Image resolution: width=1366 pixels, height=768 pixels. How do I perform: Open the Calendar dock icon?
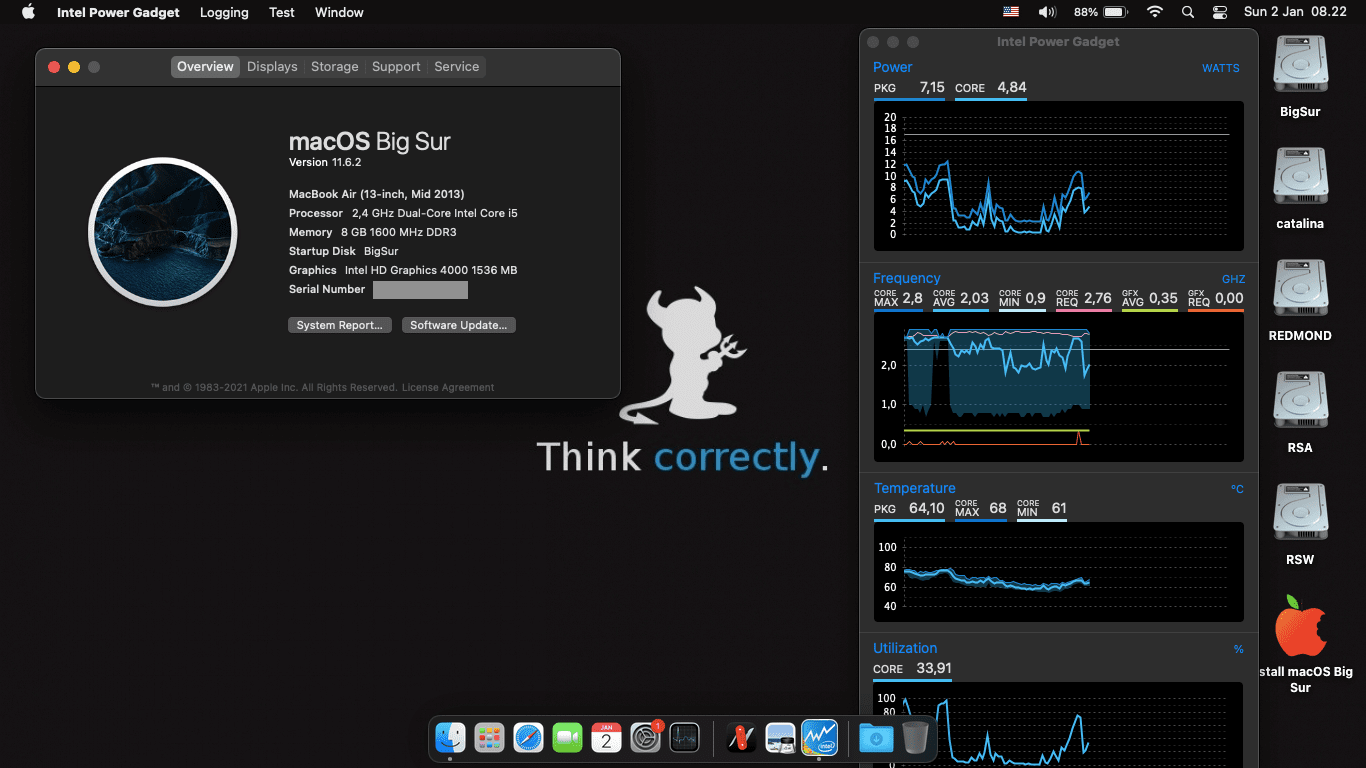[x=606, y=738]
